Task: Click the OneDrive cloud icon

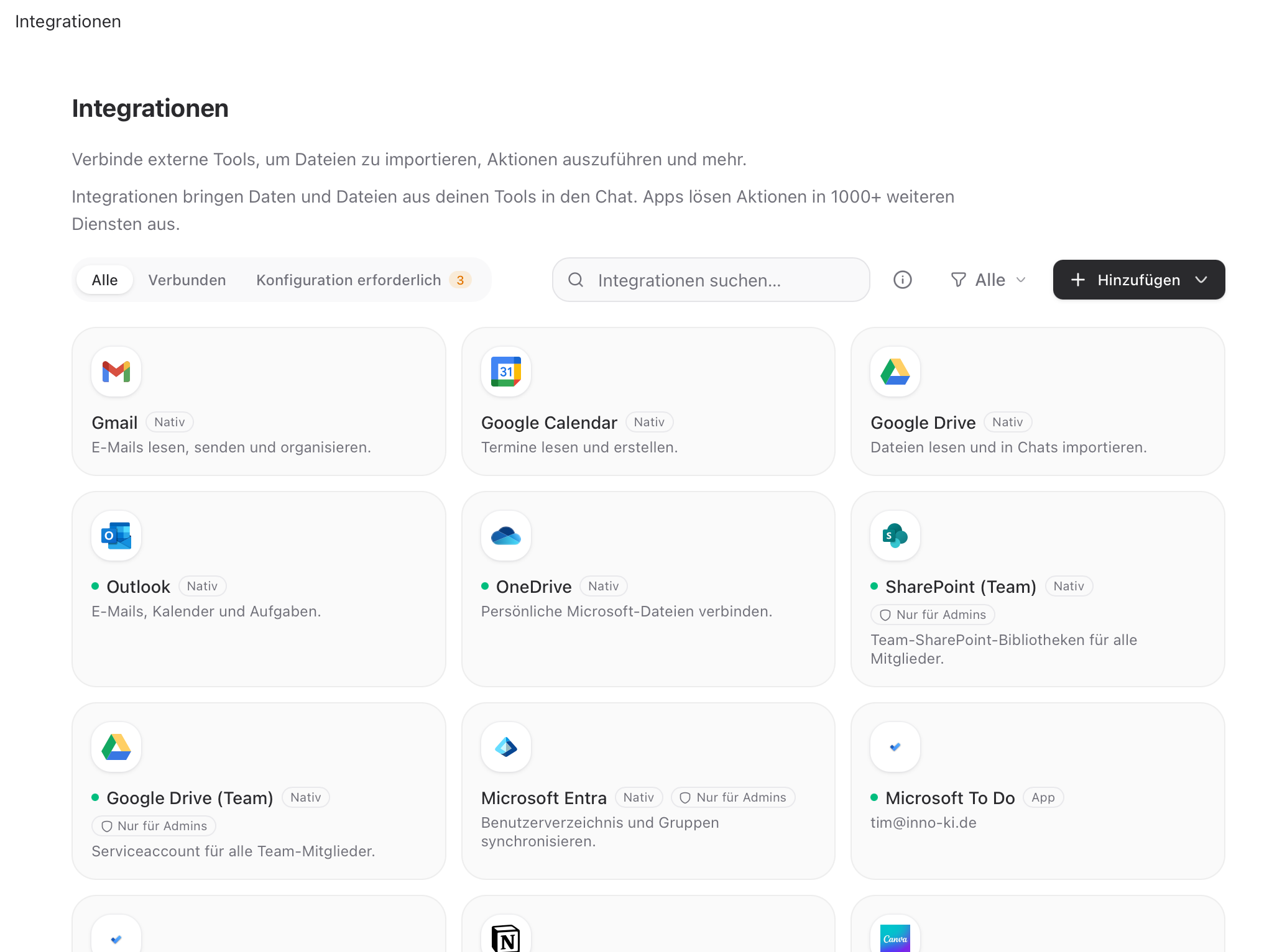Action: (506, 536)
